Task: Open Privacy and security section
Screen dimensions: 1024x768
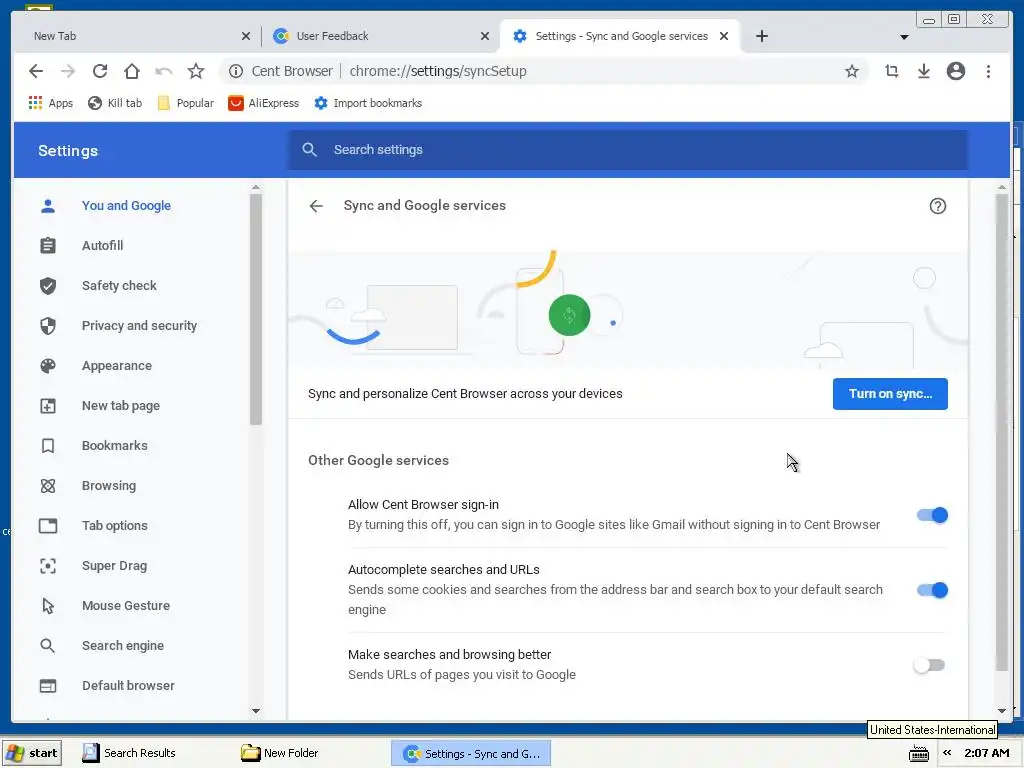Action: pyautogui.click(x=139, y=326)
